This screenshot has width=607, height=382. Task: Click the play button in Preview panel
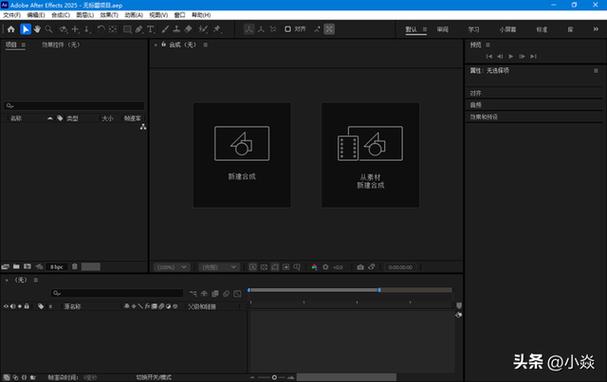[x=511, y=57]
